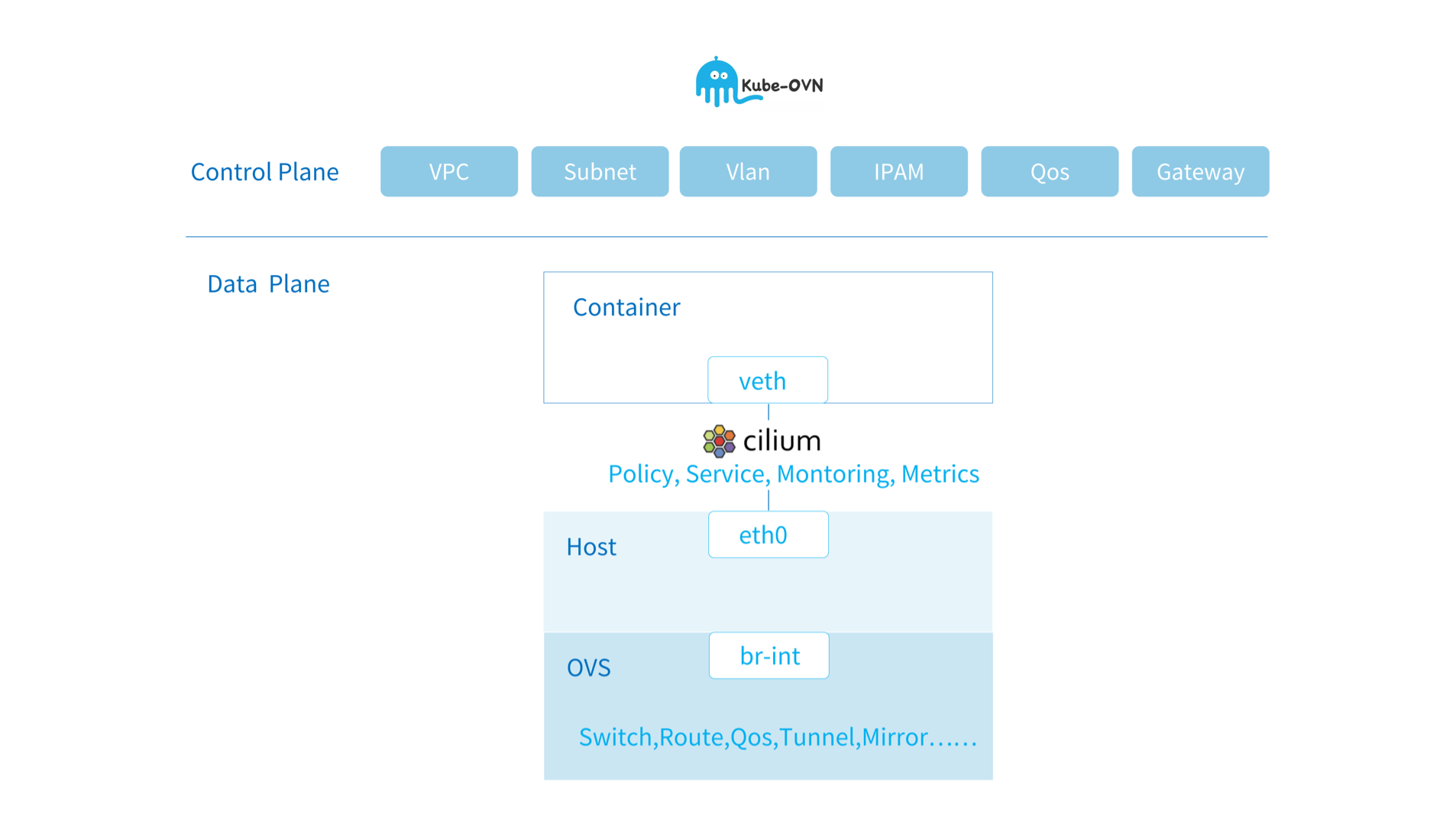This screenshot has width=1456, height=823.
Task: Click the Host label
Action: pyautogui.click(x=590, y=547)
